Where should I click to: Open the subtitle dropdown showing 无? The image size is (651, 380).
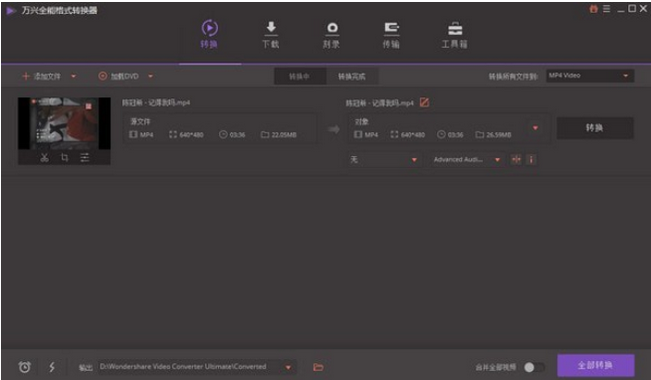click(x=384, y=159)
